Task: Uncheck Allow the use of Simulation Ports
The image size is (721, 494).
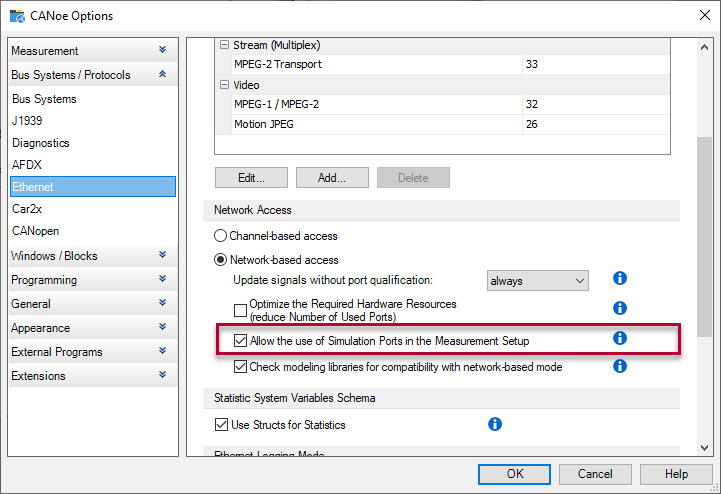Action: tap(240, 341)
